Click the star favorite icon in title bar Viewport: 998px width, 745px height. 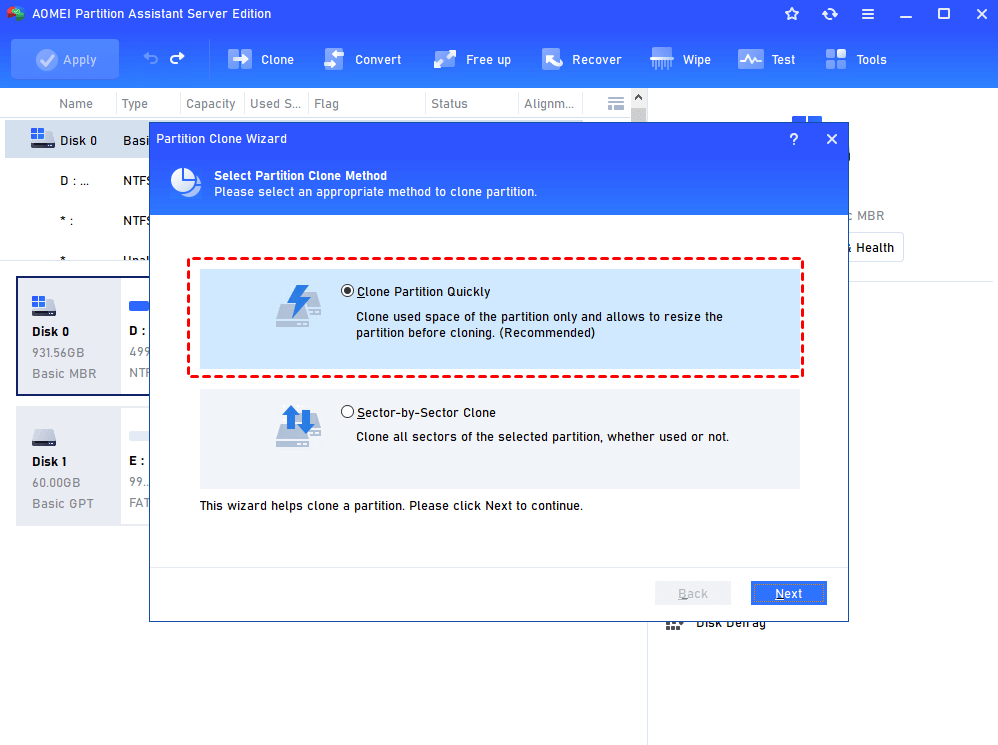(x=792, y=13)
